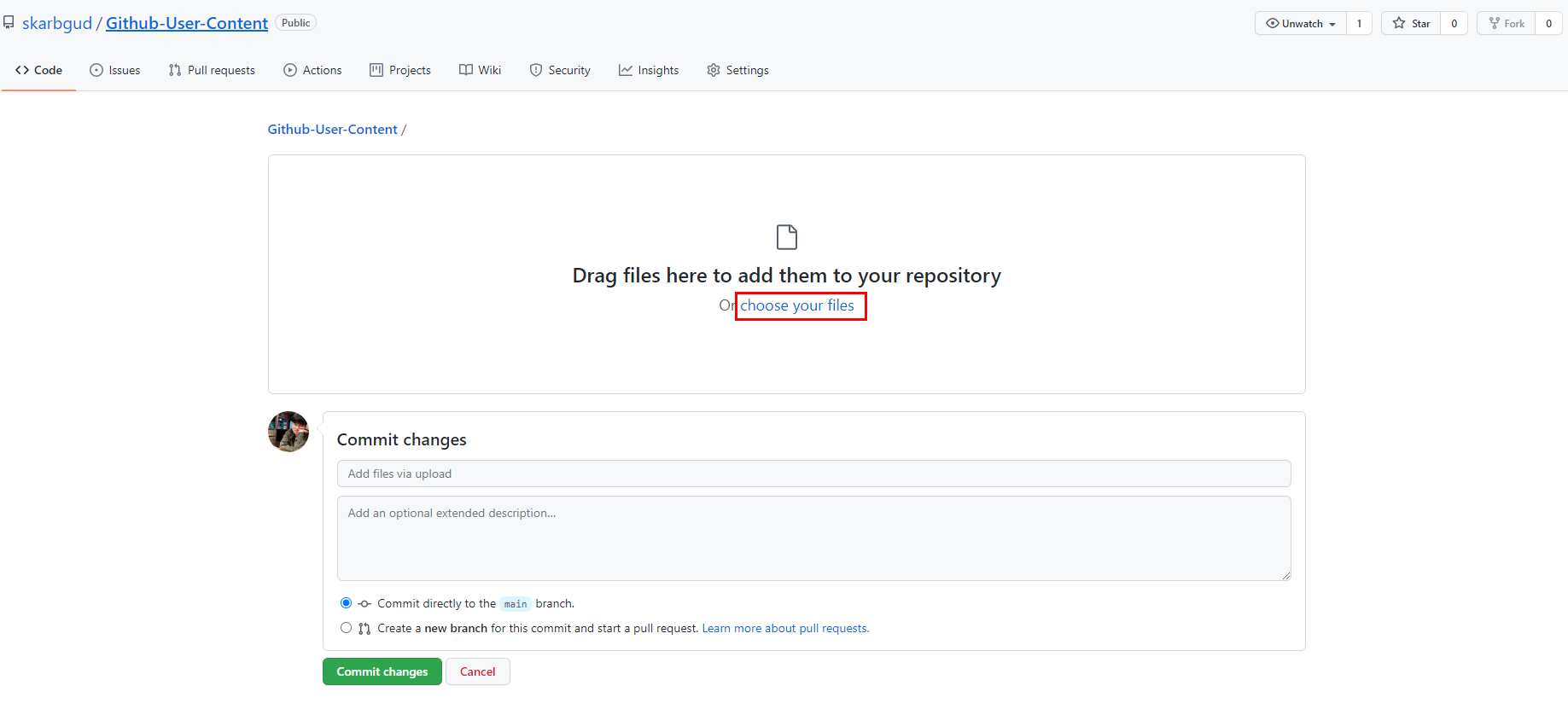Screen dimensions: 1568x709
Task: Click the Security shield icon
Action: coord(536,70)
